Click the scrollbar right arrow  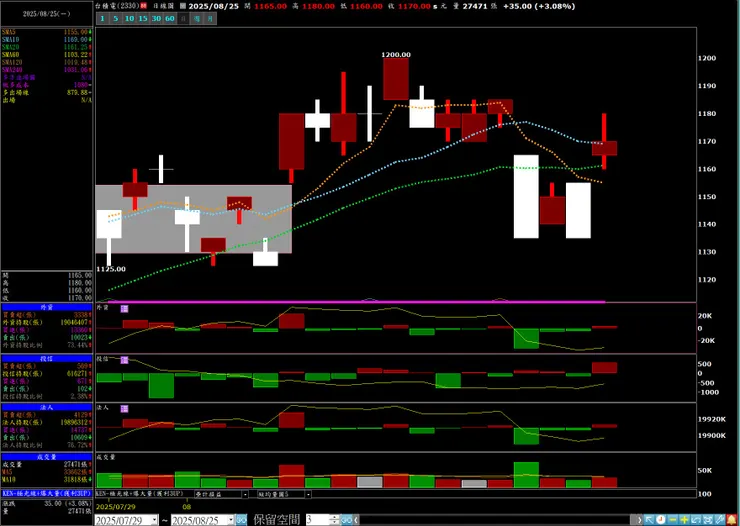(x=639, y=520)
